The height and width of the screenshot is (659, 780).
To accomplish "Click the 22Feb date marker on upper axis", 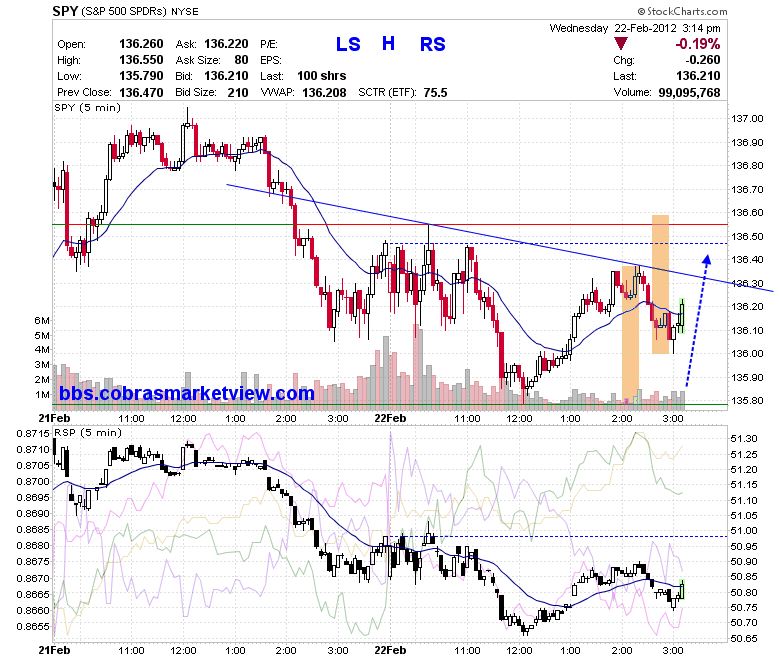I will 390,418.
